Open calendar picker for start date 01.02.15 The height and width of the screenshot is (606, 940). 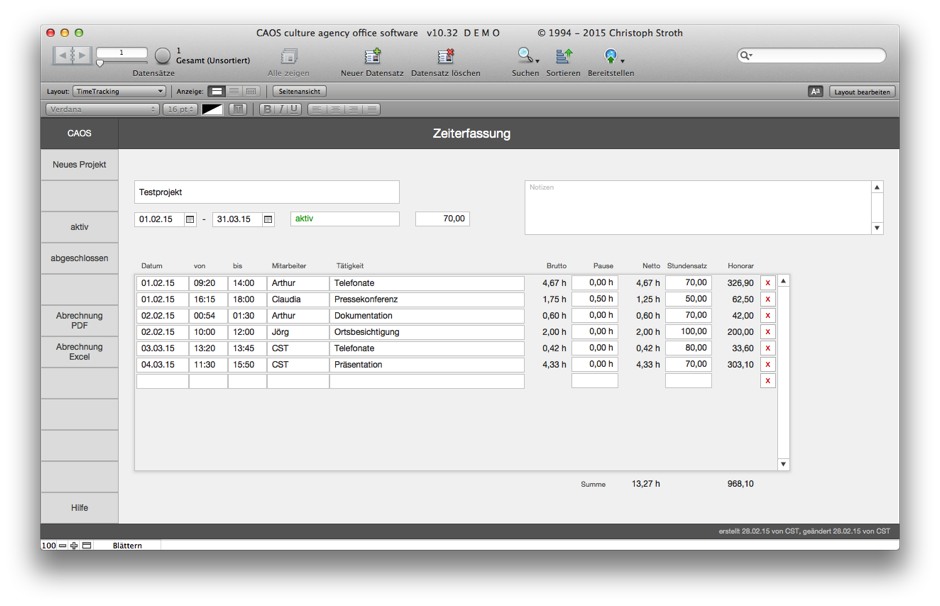click(190, 219)
